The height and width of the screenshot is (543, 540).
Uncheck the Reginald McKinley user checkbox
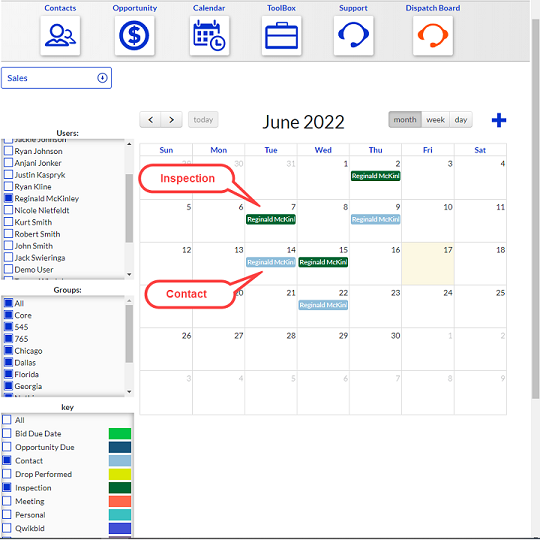[x=8, y=198]
